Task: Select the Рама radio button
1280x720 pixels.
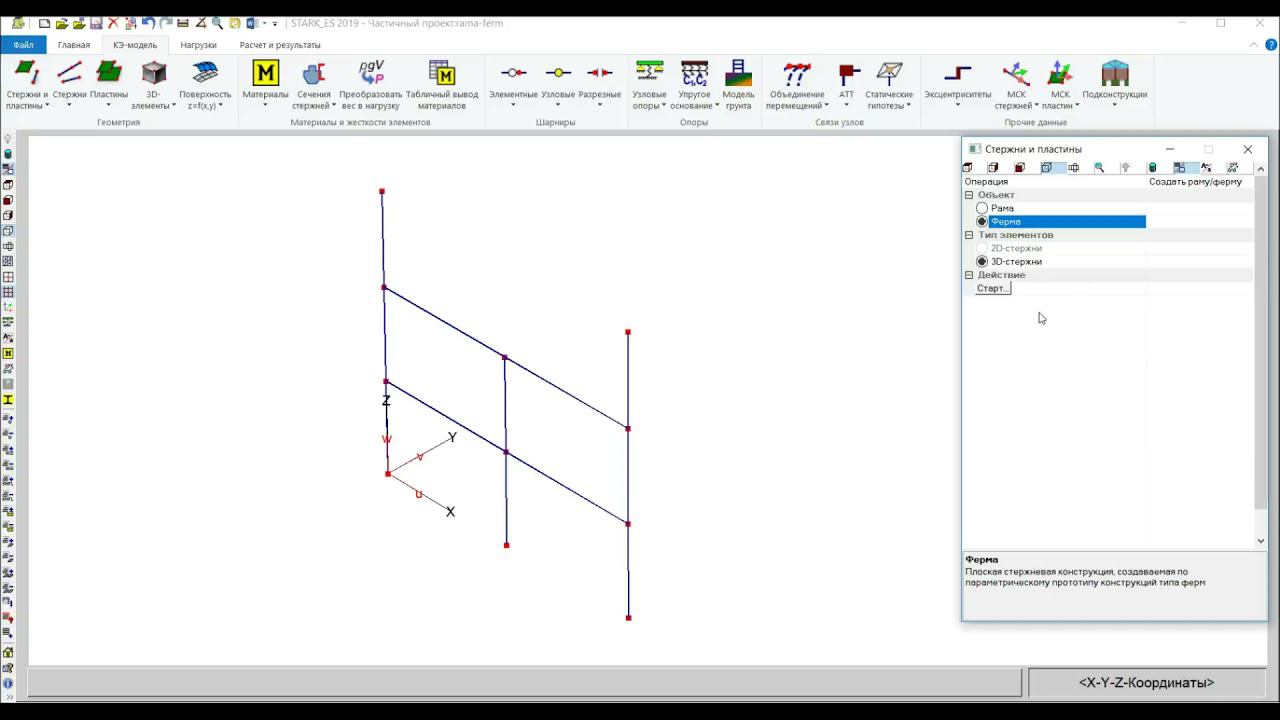Action: pyautogui.click(x=982, y=208)
